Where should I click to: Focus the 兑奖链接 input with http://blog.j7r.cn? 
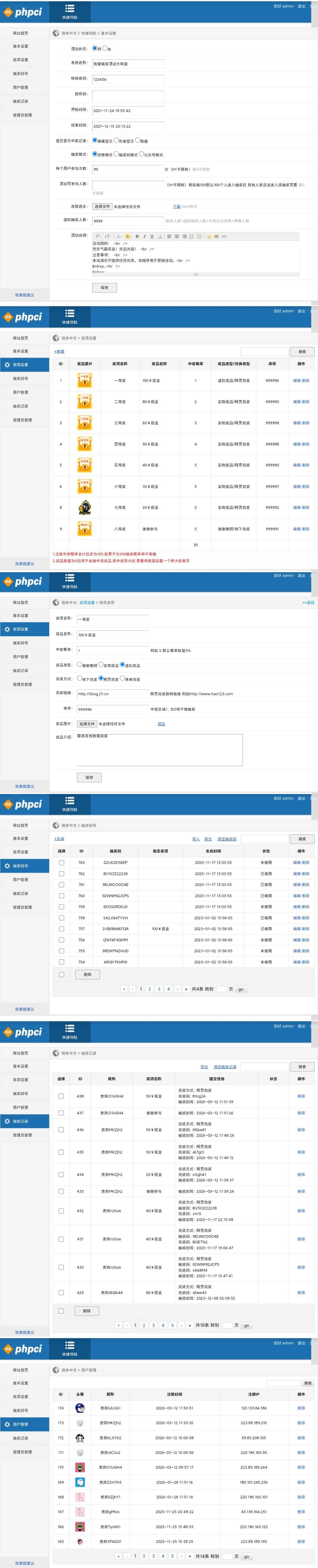[112, 693]
